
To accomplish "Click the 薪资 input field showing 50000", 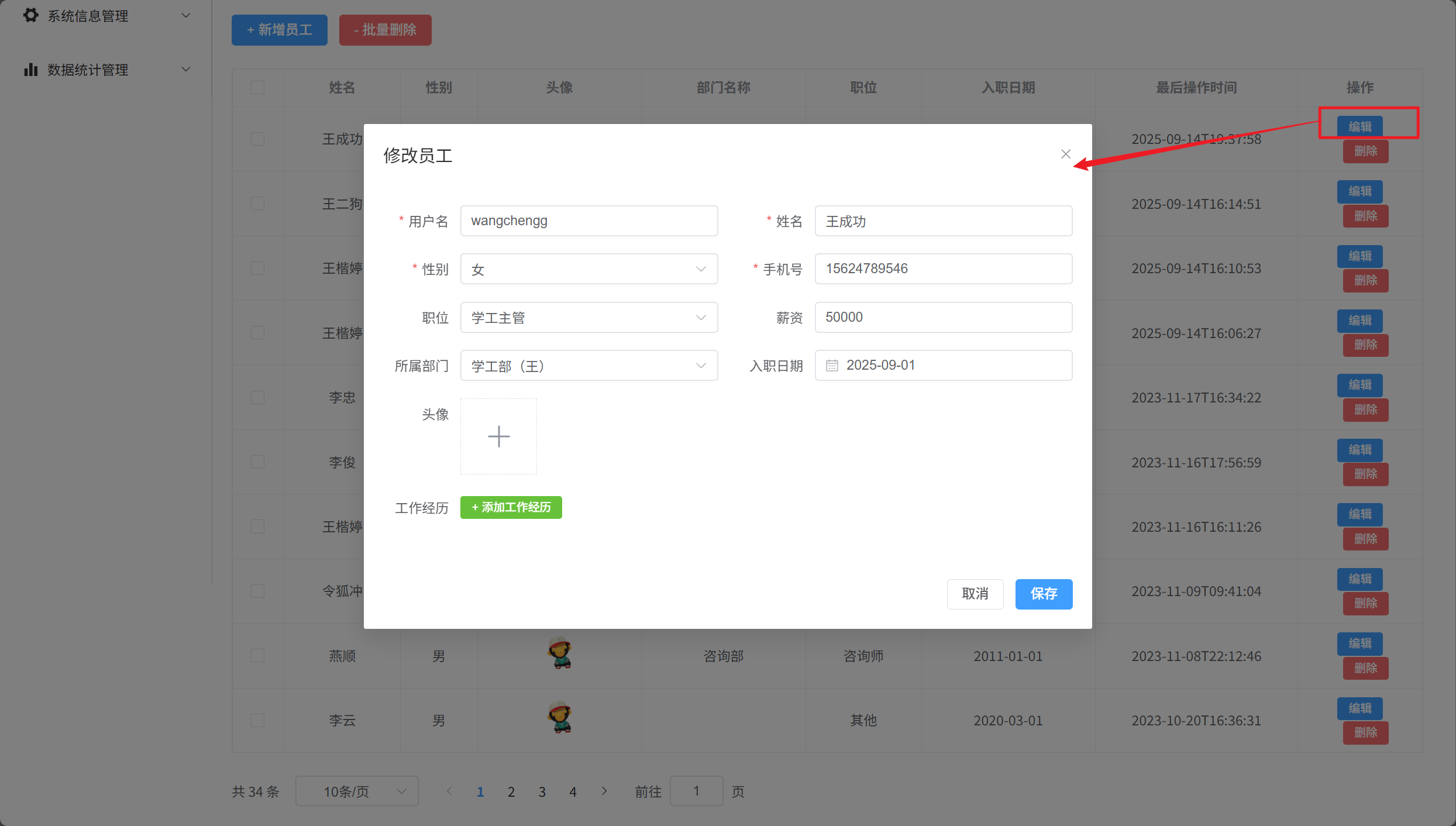I will point(943,318).
